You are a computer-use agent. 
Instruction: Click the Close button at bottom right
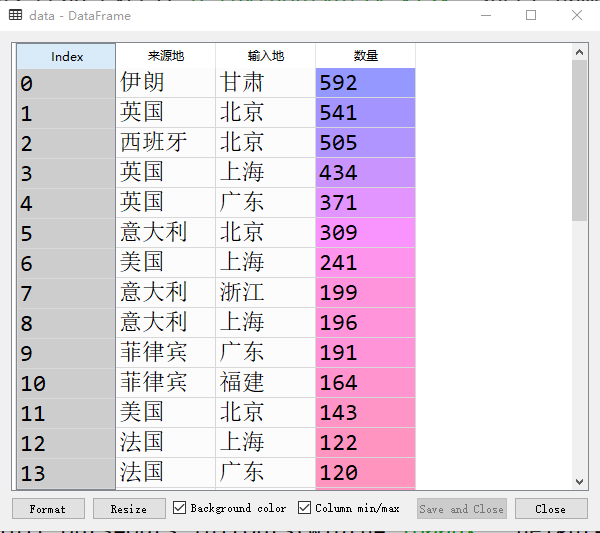coord(551,509)
